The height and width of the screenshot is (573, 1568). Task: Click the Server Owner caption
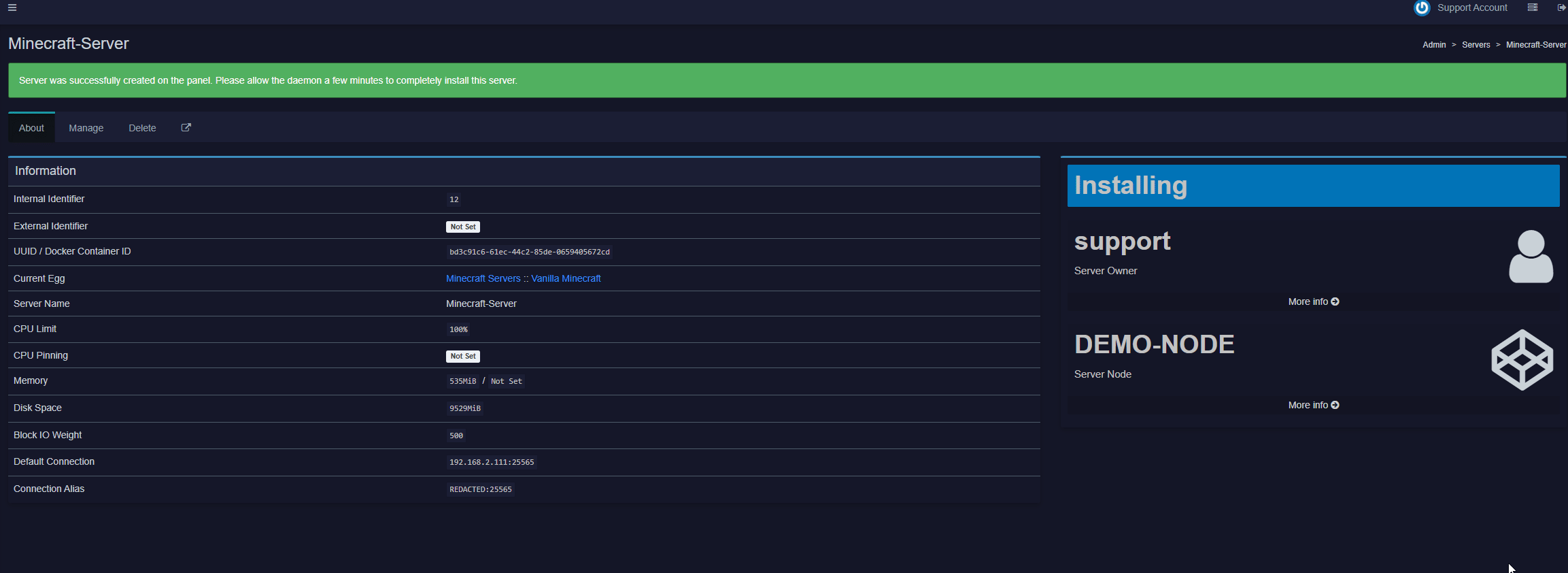click(1106, 271)
